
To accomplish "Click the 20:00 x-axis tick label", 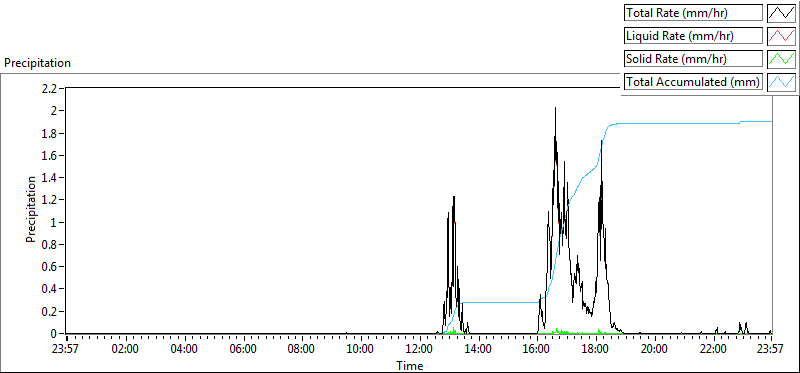I will click(654, 350).
